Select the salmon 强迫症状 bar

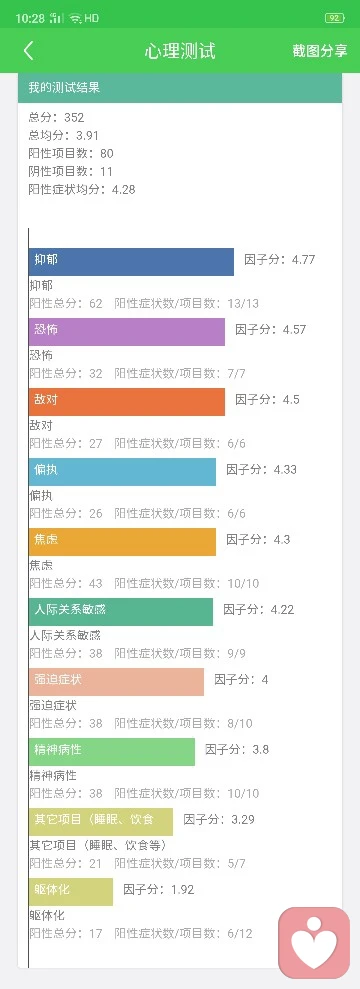tap(117, 682)
